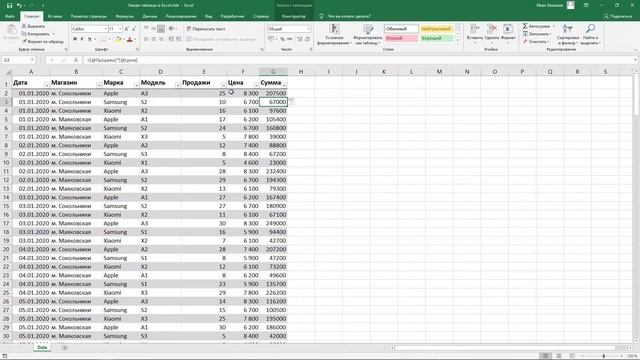Open Условное форматирование conditional formatting

(334, 34)
